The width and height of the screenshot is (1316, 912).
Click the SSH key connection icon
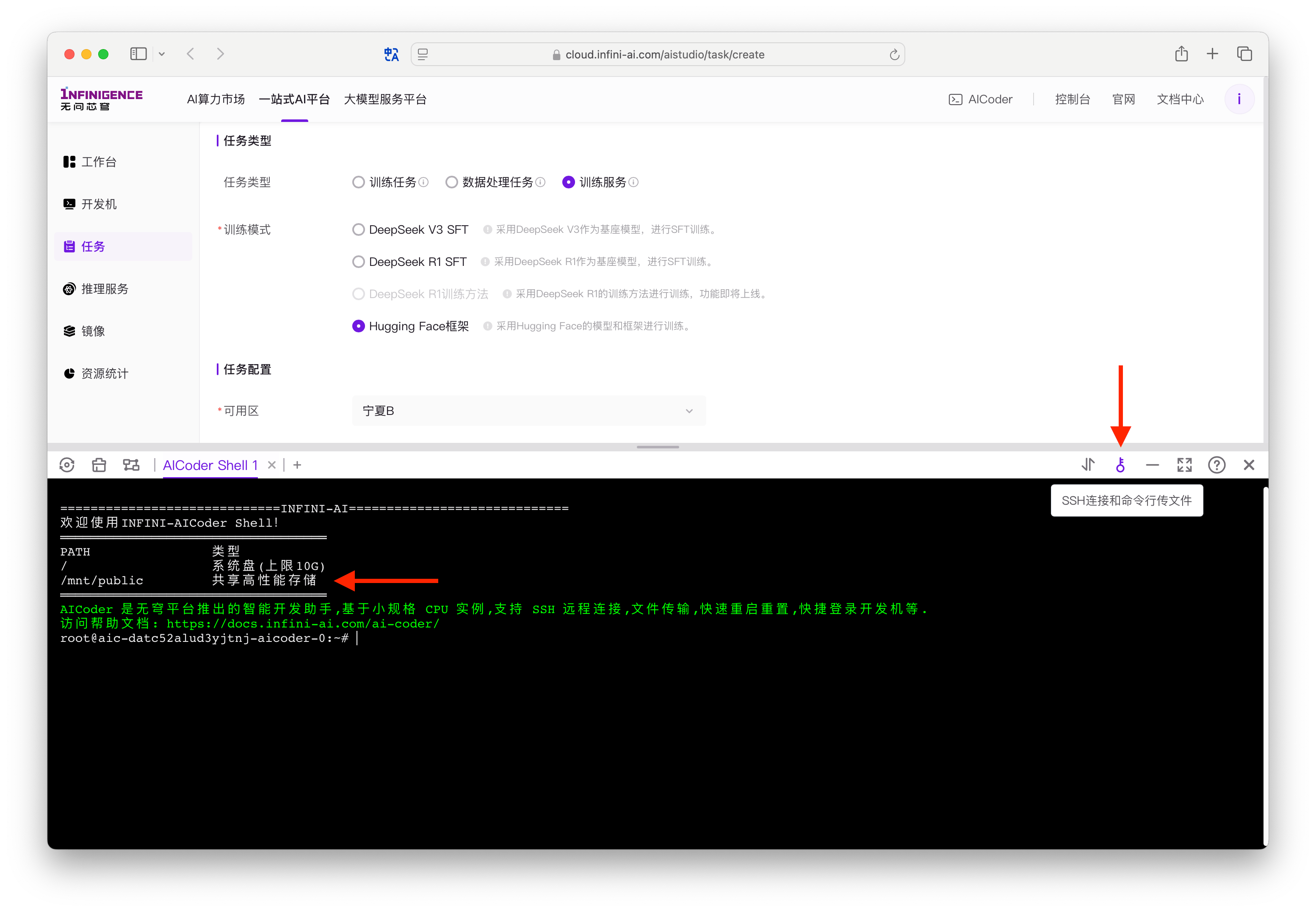[1120, 465]
